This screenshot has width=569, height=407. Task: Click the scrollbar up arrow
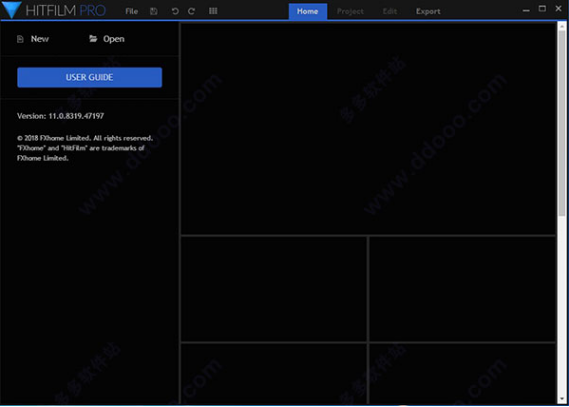point(562,26)
